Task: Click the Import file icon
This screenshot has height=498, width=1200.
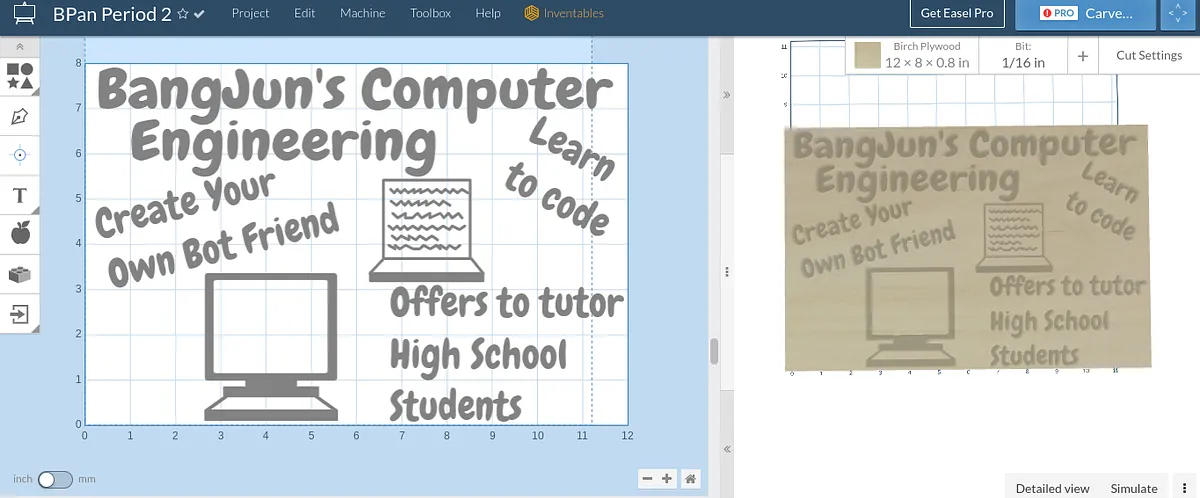Action: click(20, 314)
